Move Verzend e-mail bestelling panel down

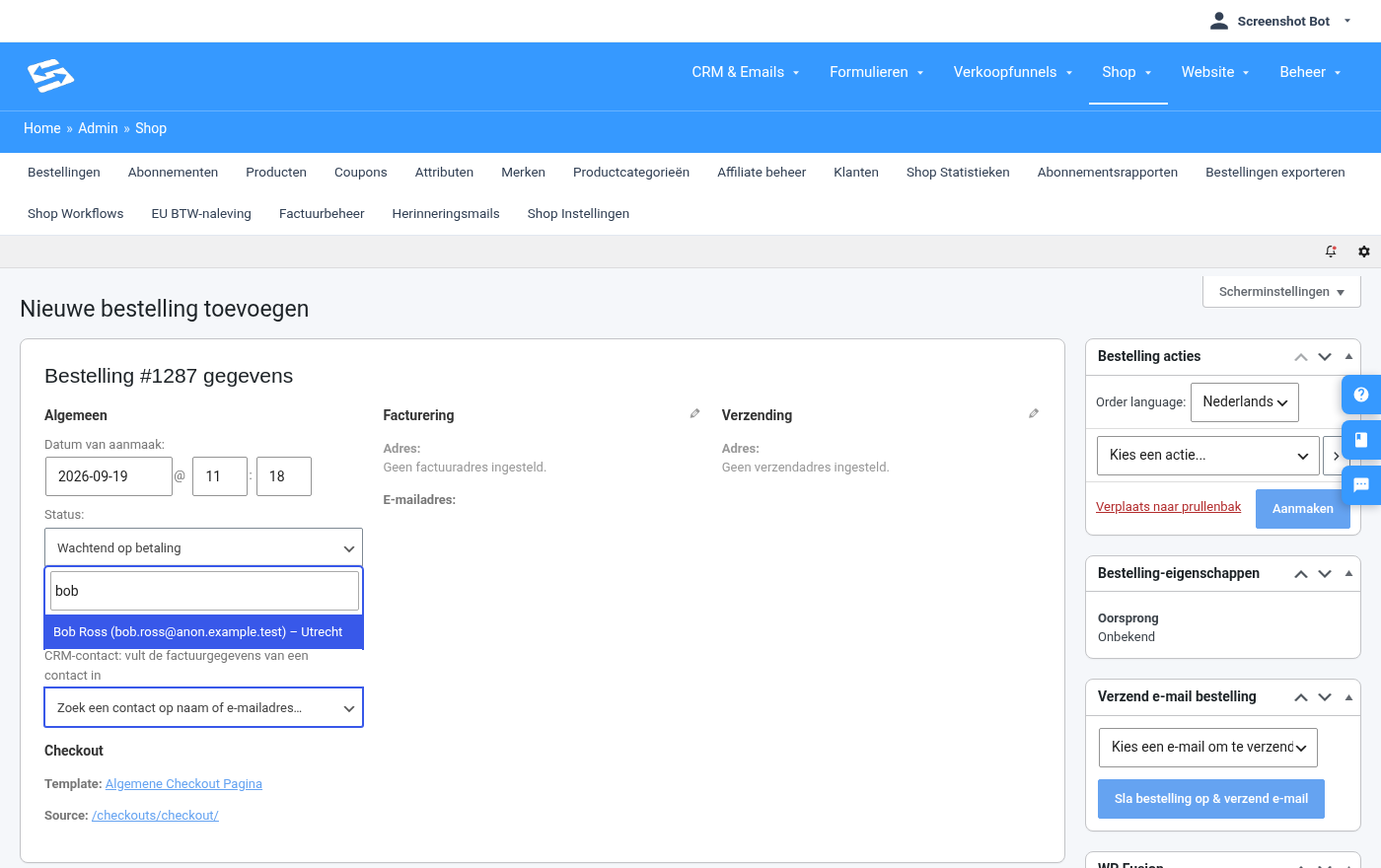click(x=1325, y=697)
